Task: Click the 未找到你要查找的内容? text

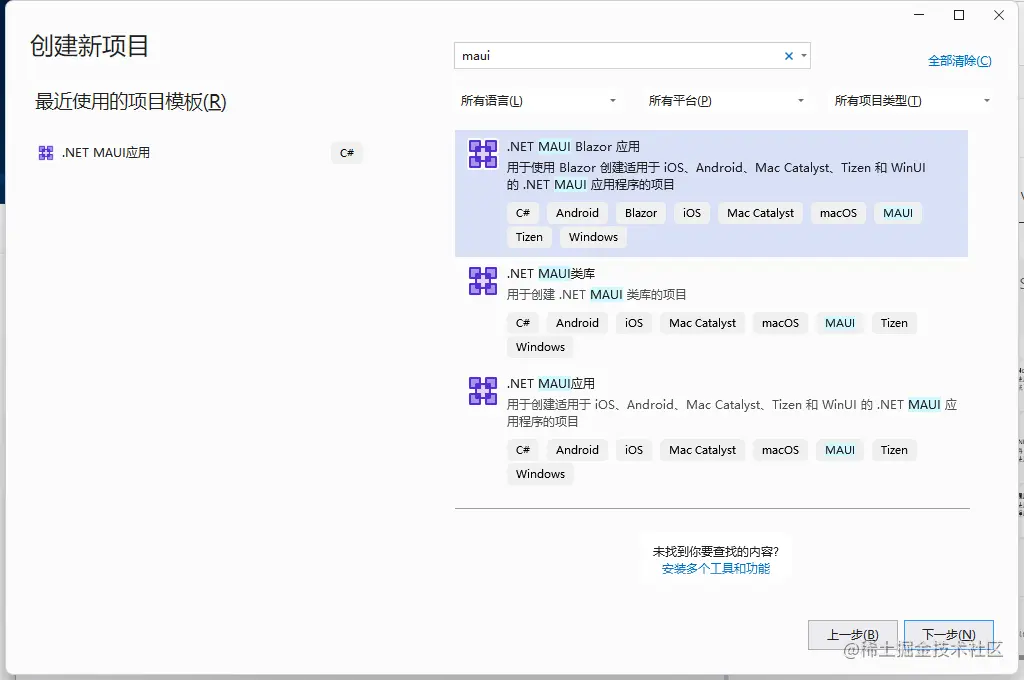Action: pyautogui.click(x=716, y=551)
